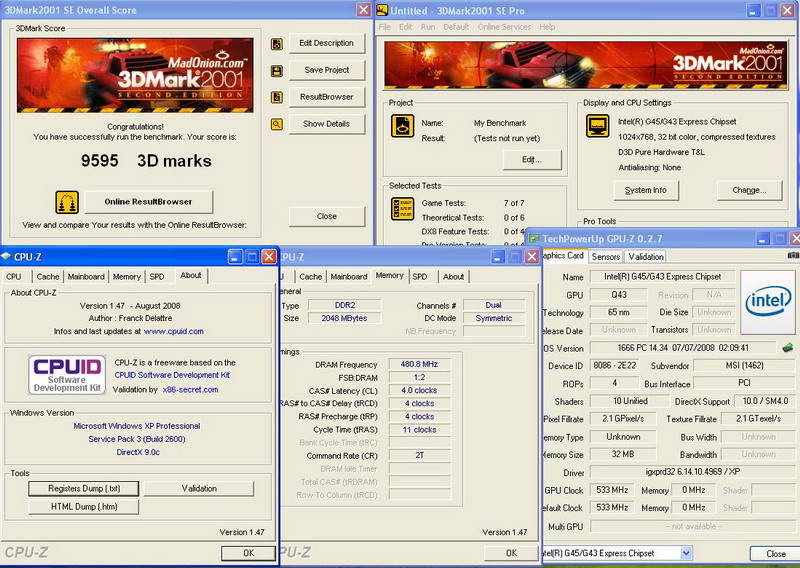Image resolution: width=800 pixels, height=568 pixels.
Task: Click the Show Details magnifier icon
Action: pyautogui.click(x=277, y=124)
